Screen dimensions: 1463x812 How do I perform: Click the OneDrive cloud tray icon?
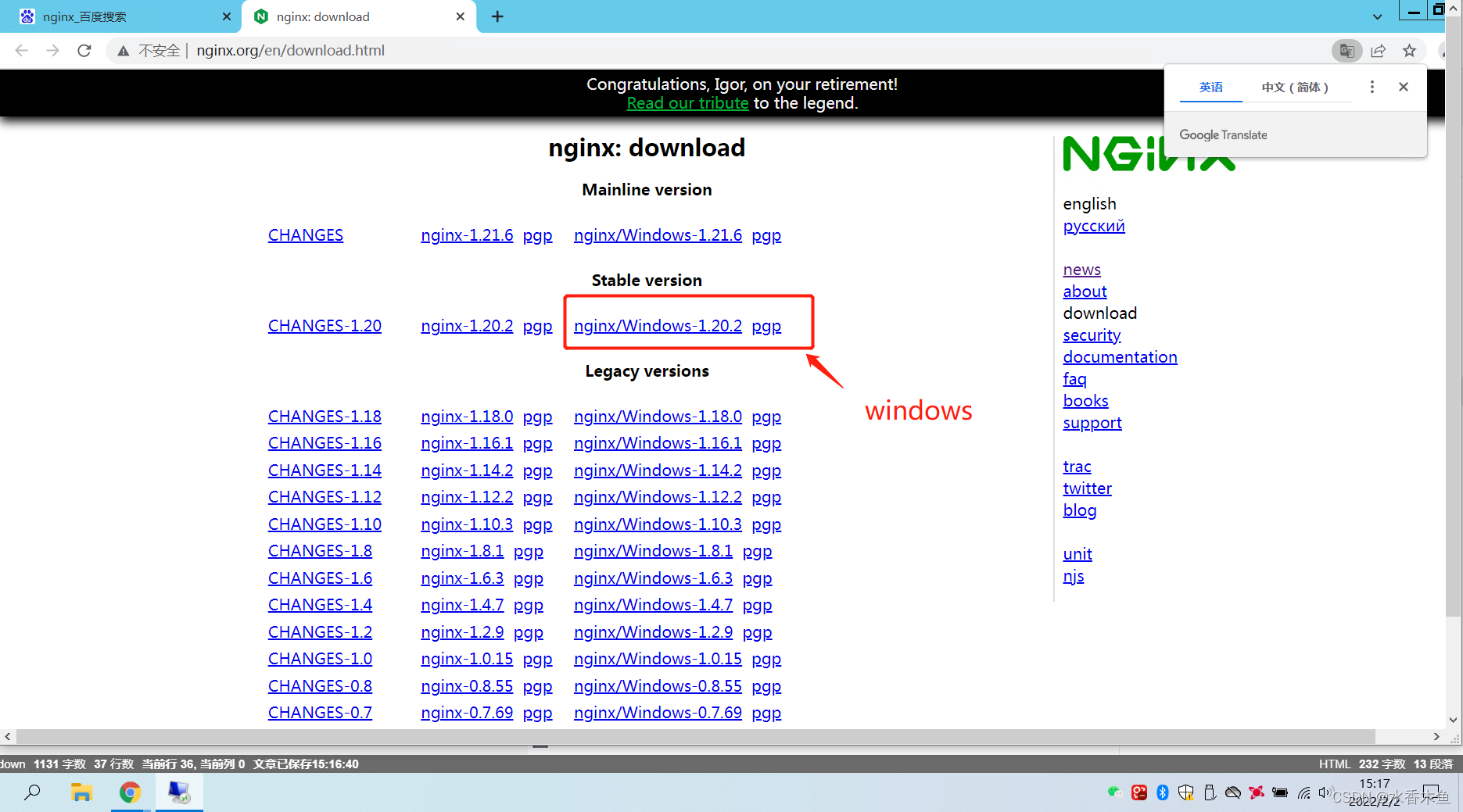pyautogui.click(x=1233, y=792)
